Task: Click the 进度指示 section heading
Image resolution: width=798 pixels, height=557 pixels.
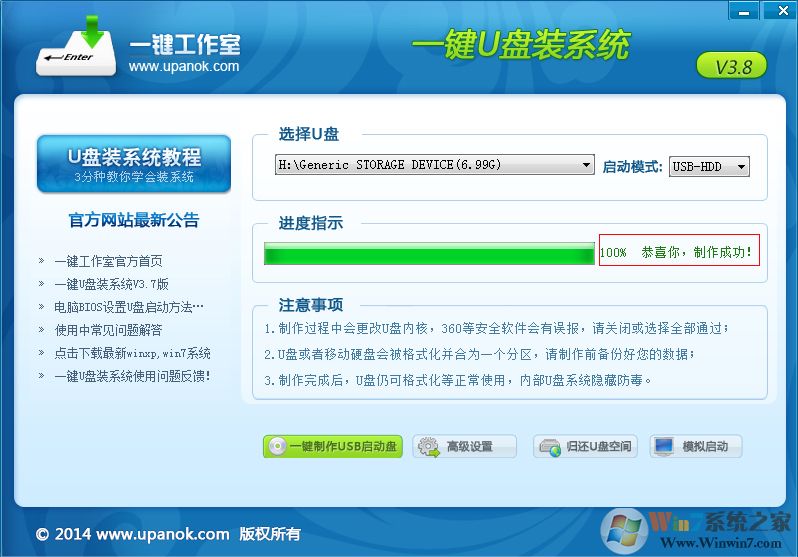Action: click(x=310, y=223)
